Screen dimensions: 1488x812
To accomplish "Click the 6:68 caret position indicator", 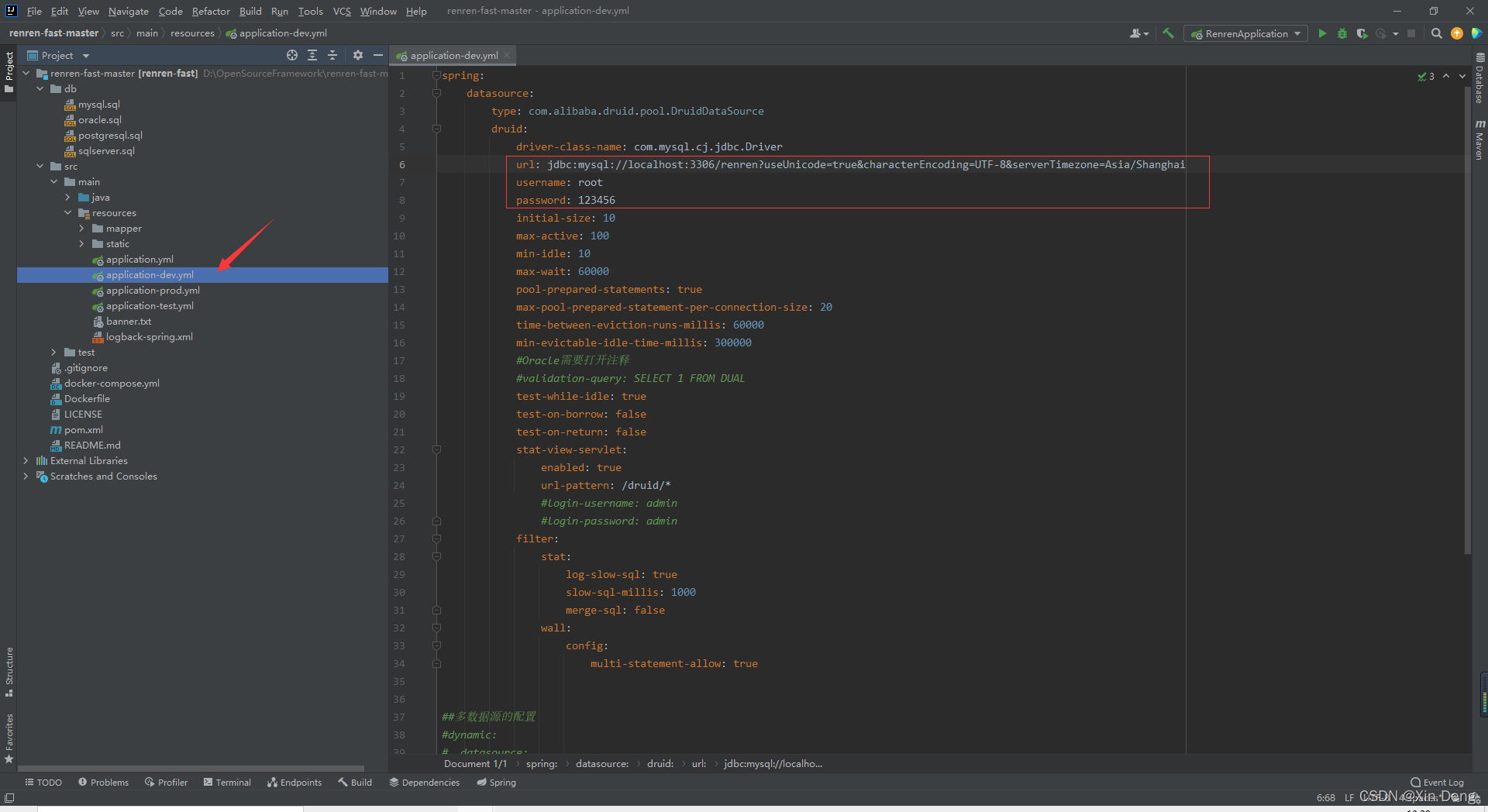I will click(1325, 797).
